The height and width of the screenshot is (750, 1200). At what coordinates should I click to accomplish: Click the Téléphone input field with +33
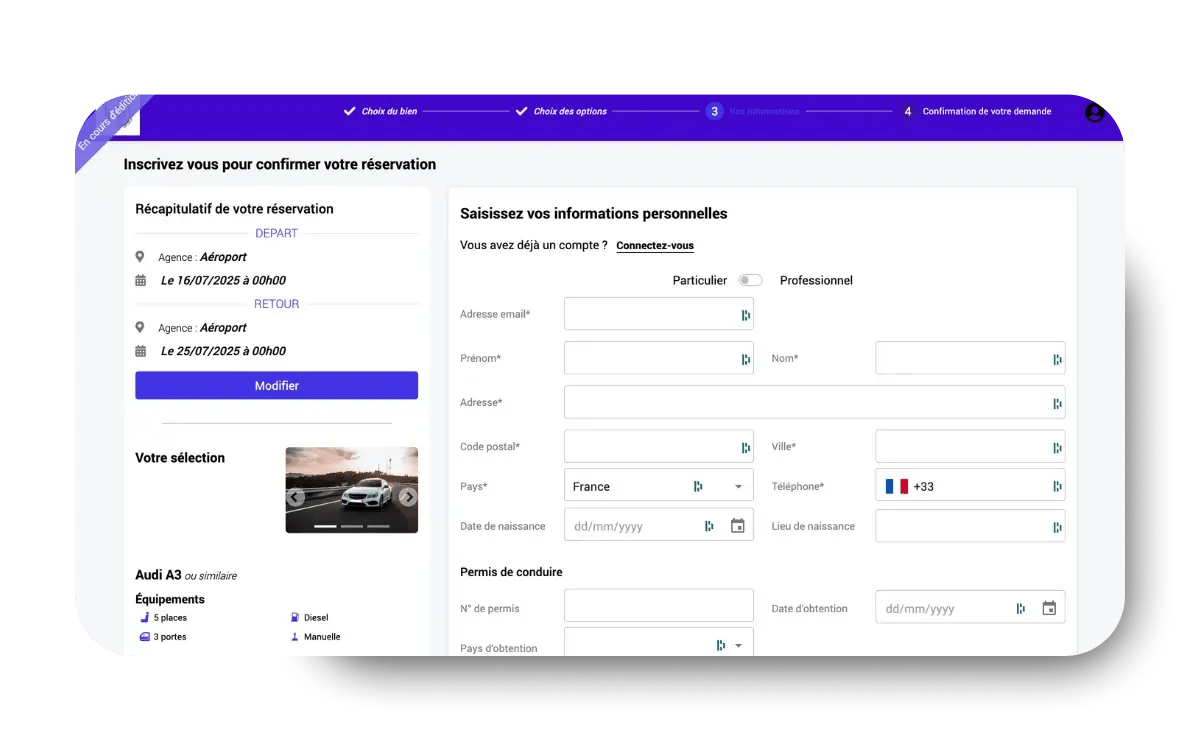970,486
